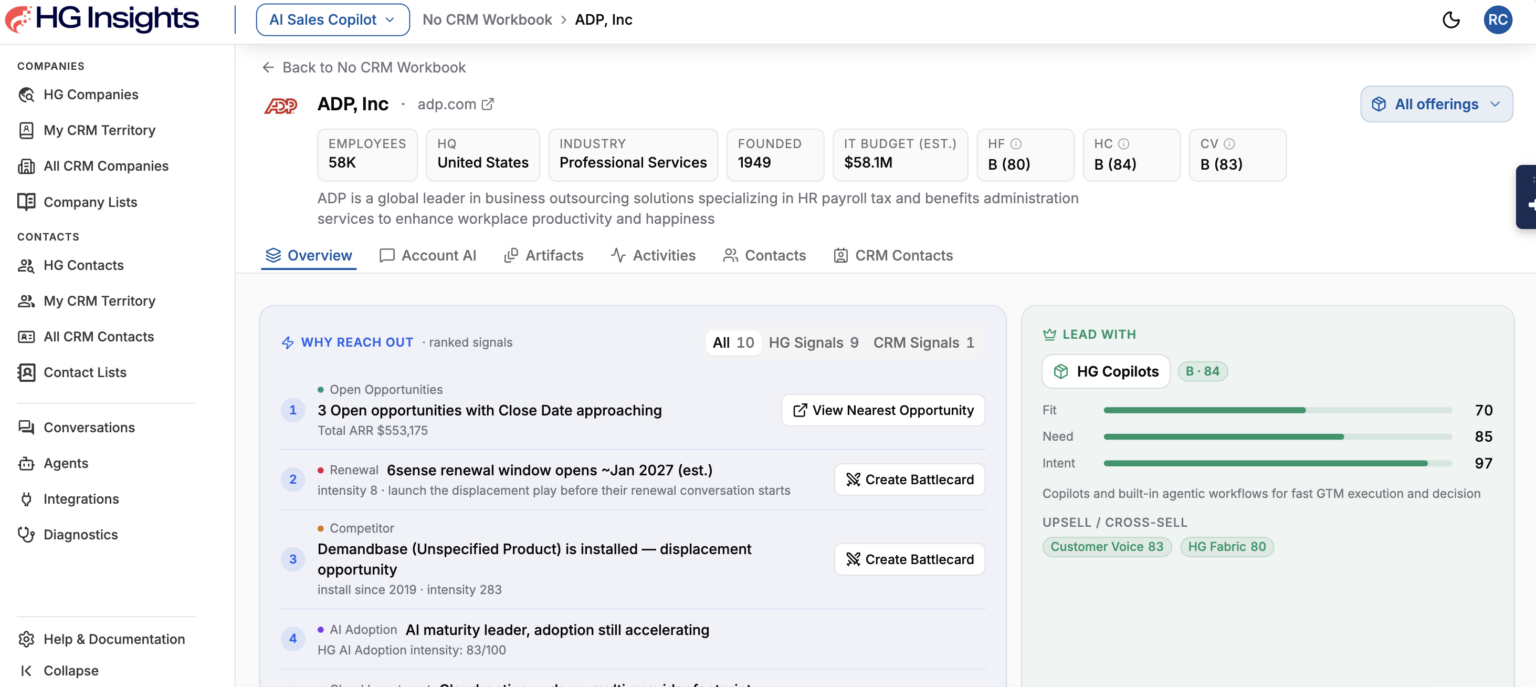Open Company Lists
This screenshot has width=1536, height=687.
90,202
